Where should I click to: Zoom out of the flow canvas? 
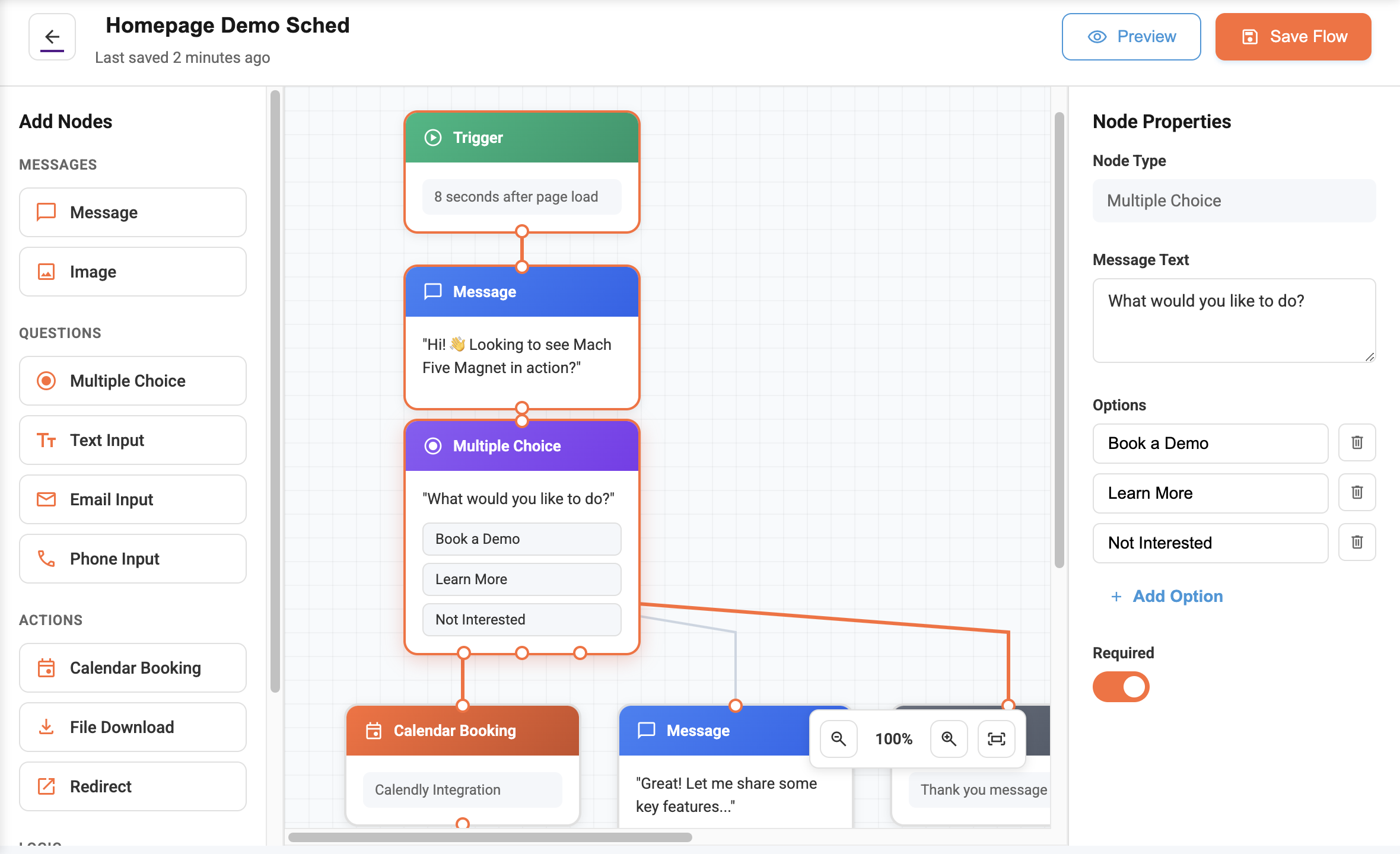(838, 739)
